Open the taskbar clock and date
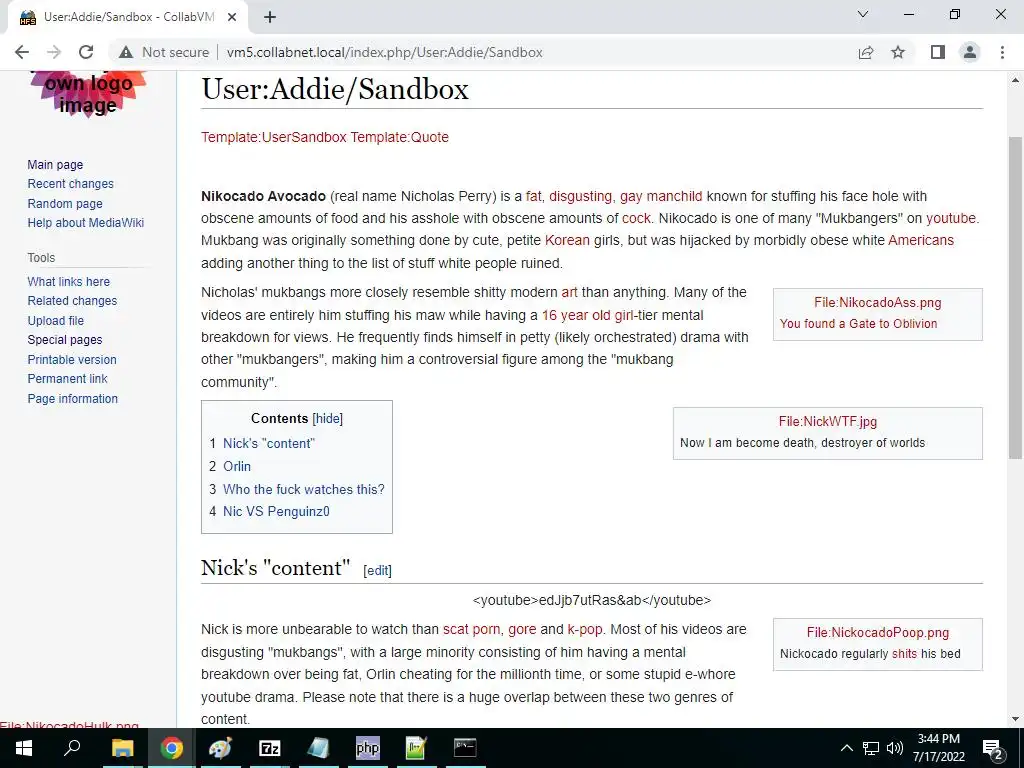Screen dimensions: 1024x768 point(938,748)
